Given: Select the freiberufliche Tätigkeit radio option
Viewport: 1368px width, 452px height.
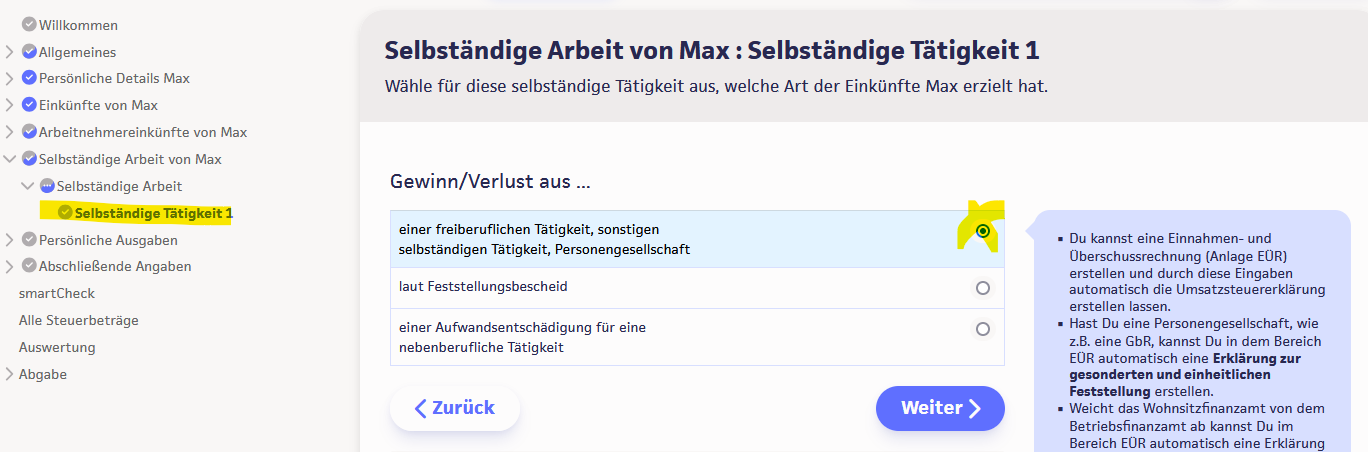Looking at the screenshot, I should (983, 231).
